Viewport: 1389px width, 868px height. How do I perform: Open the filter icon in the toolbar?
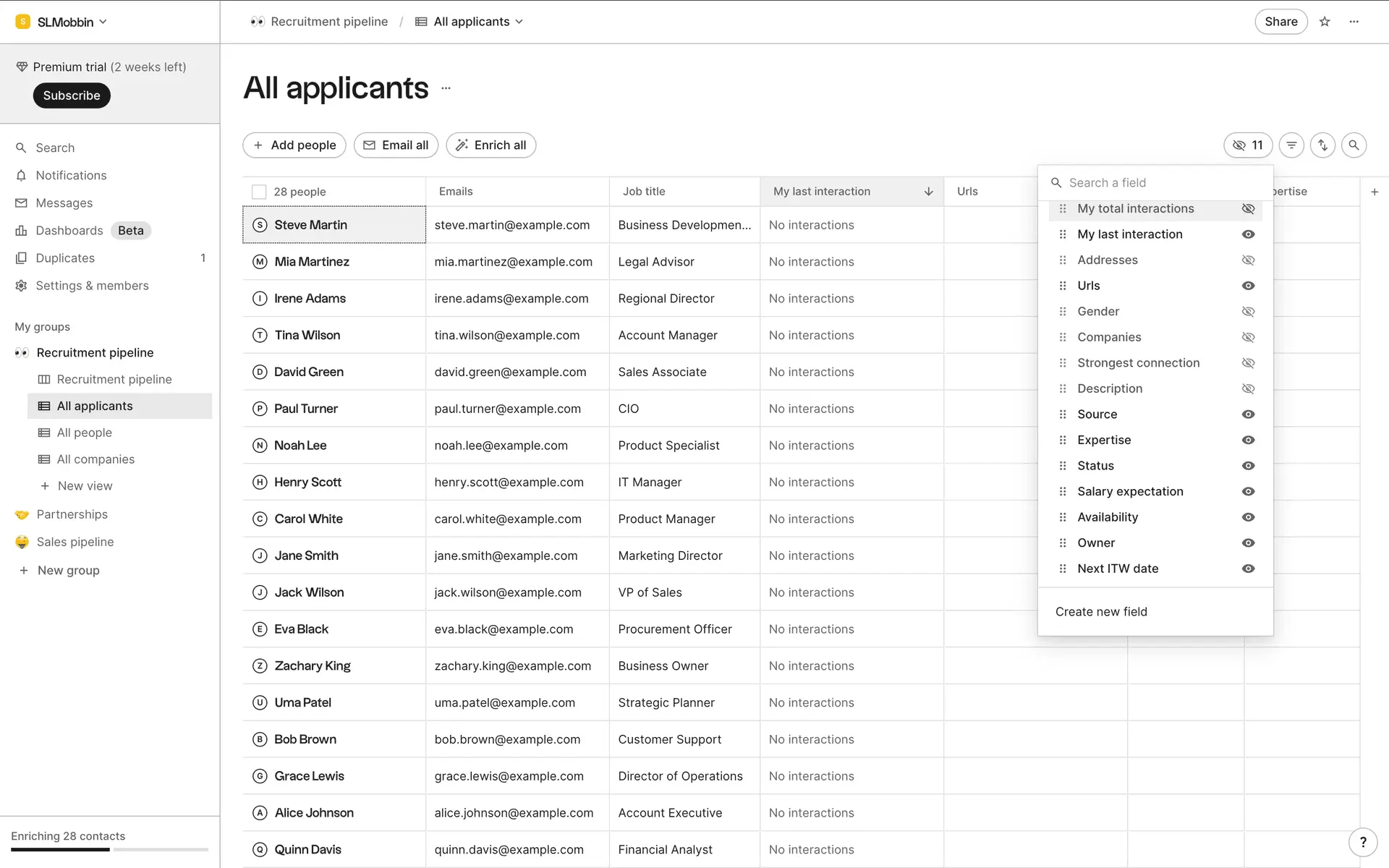pos(1291,145)
